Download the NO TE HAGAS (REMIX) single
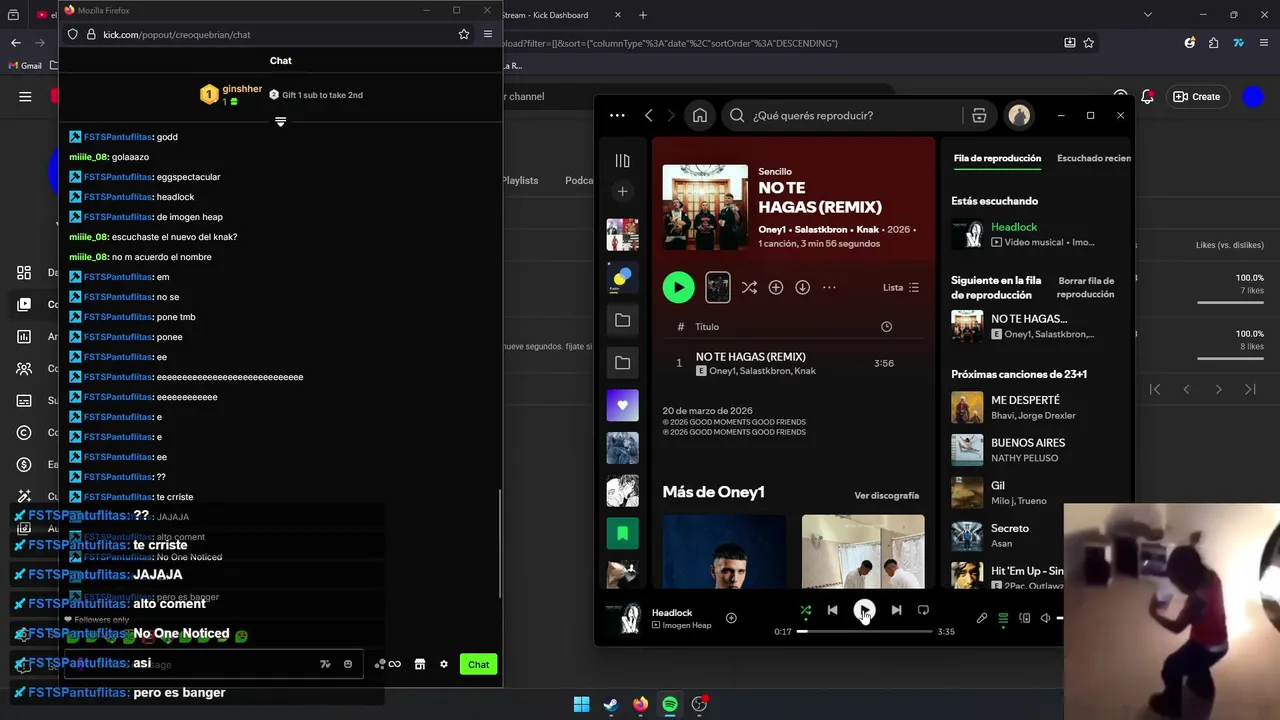 click(x=802, y=288)
